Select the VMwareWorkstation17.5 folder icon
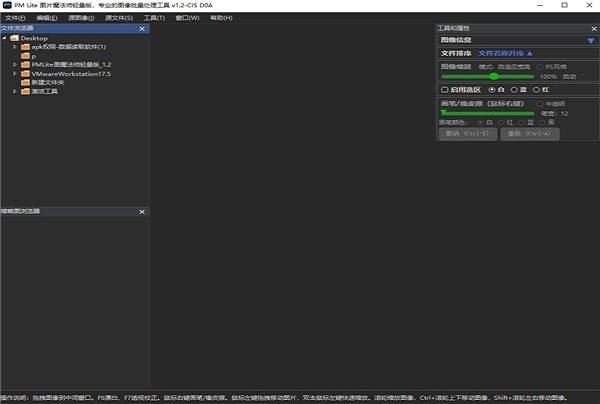Image resolution: width=600 pixels, height=404 pixels. click(x=25, y=73)
